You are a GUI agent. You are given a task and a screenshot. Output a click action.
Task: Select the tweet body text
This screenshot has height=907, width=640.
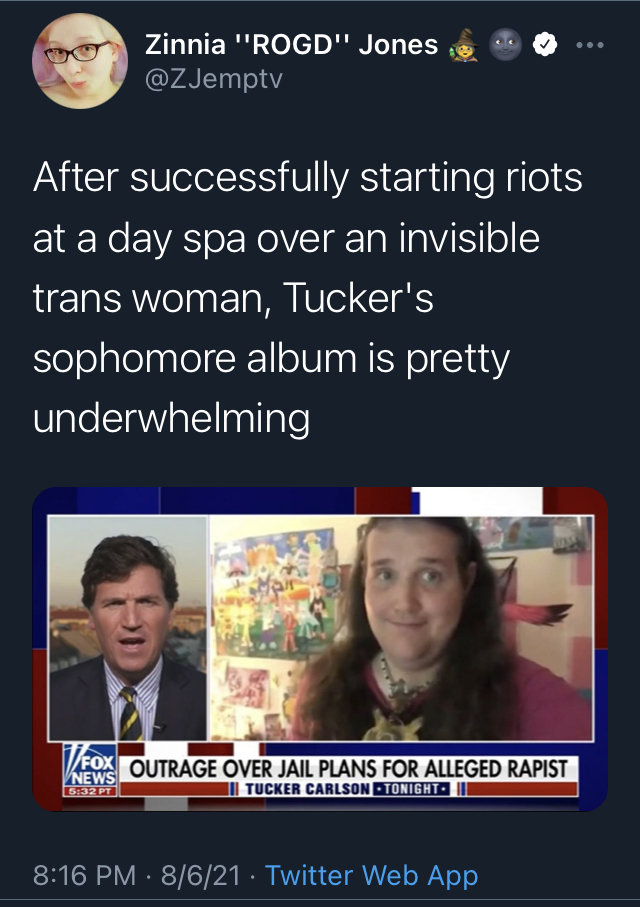[x=308, y=297]
